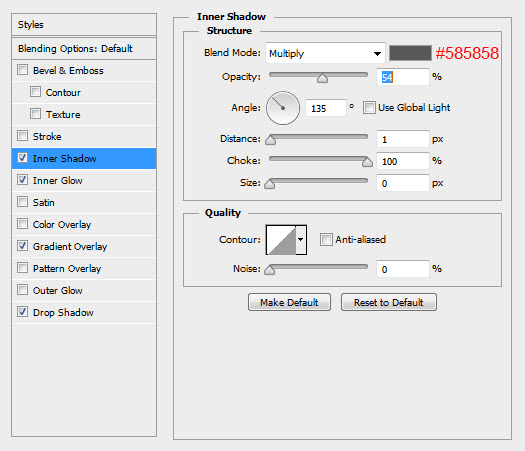Uncheck the Gradient Overlay checkbox
This screenshot has height=451, width=525.
pos(22,246)
